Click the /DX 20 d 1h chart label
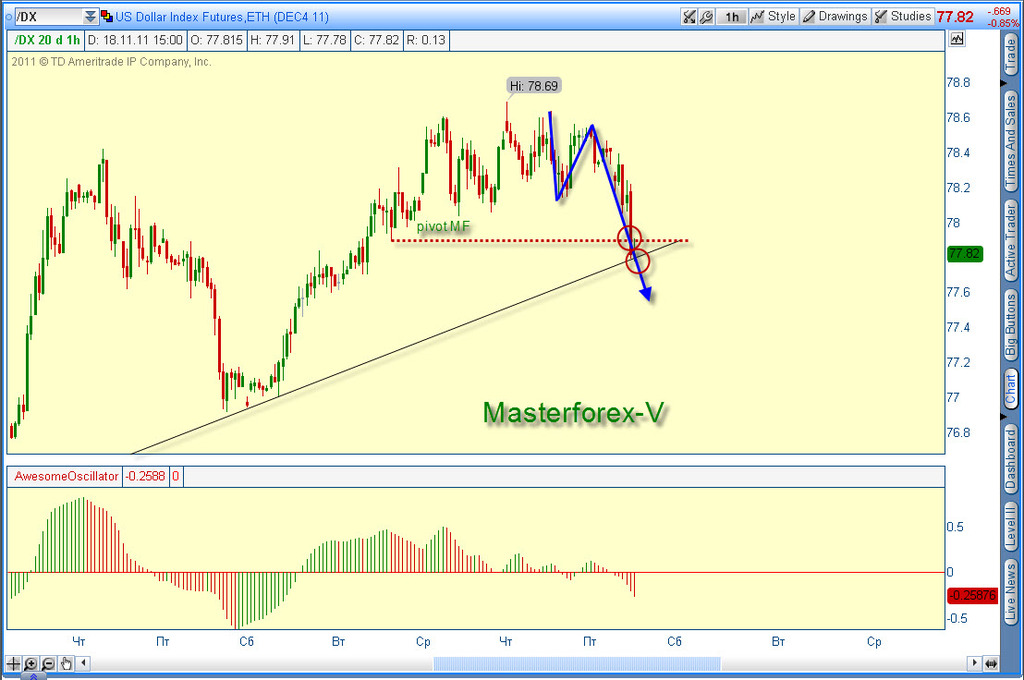Viewport: 1024px width, 680px height. click(x=47, y=40)
